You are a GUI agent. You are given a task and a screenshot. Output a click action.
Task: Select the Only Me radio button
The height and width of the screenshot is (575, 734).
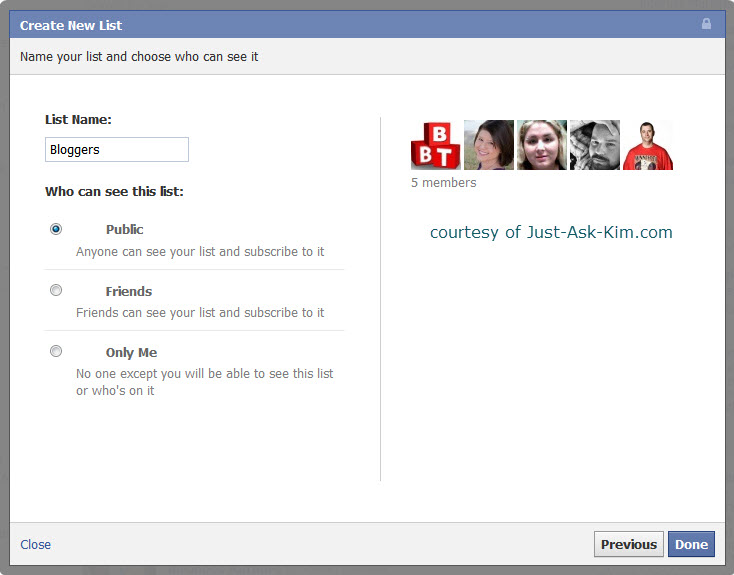56,351
